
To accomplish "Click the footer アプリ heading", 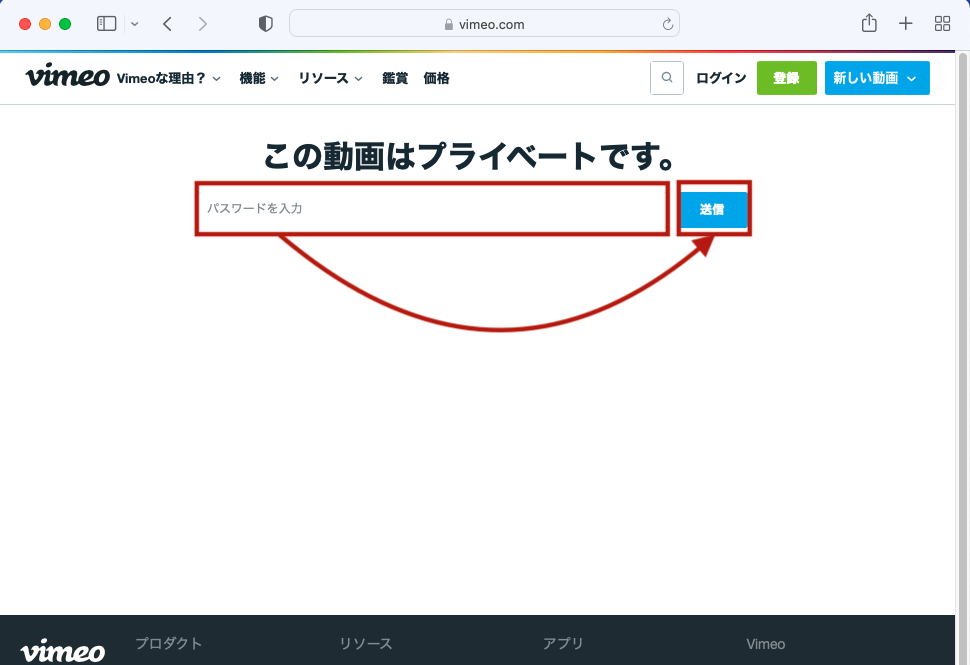I will click(x=563, y=643).
